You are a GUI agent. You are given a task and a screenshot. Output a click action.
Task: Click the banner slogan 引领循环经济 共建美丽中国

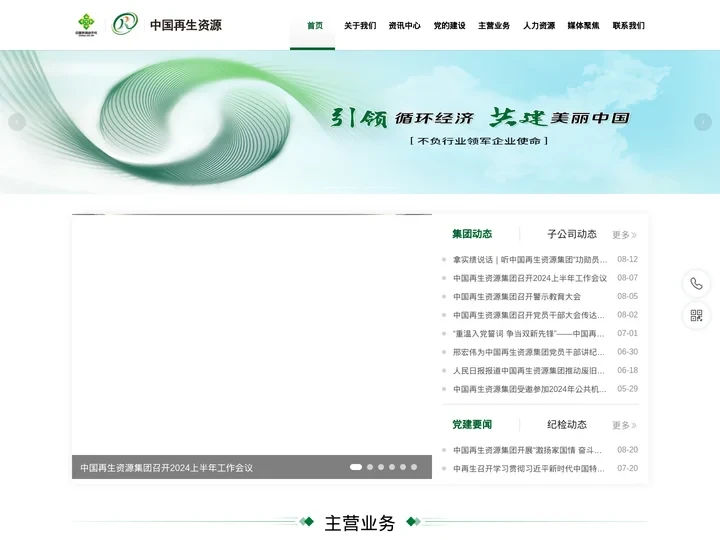click(x=480, y=118)
